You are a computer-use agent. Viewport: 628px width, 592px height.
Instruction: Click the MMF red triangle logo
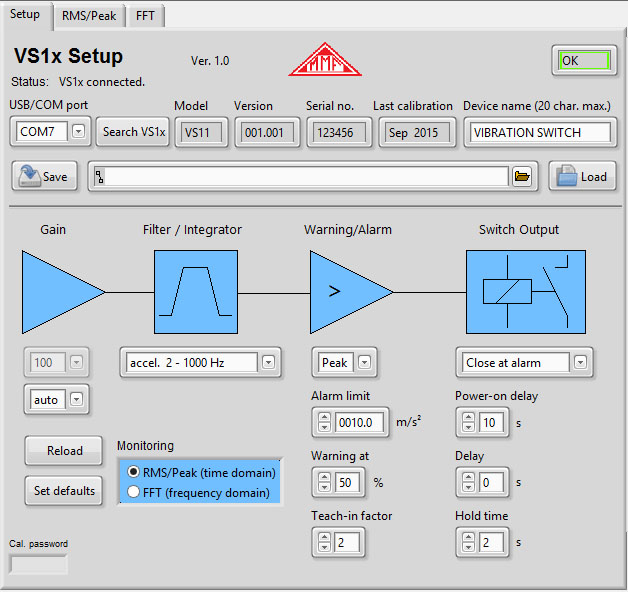click(325, 59)
